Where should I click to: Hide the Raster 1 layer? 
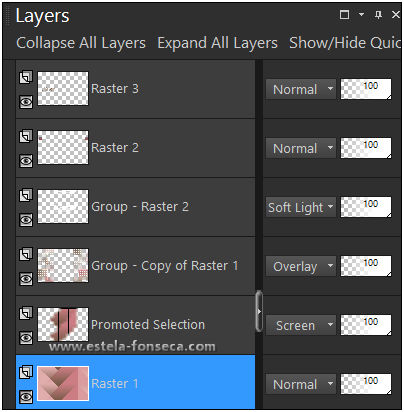coord(26,397)
